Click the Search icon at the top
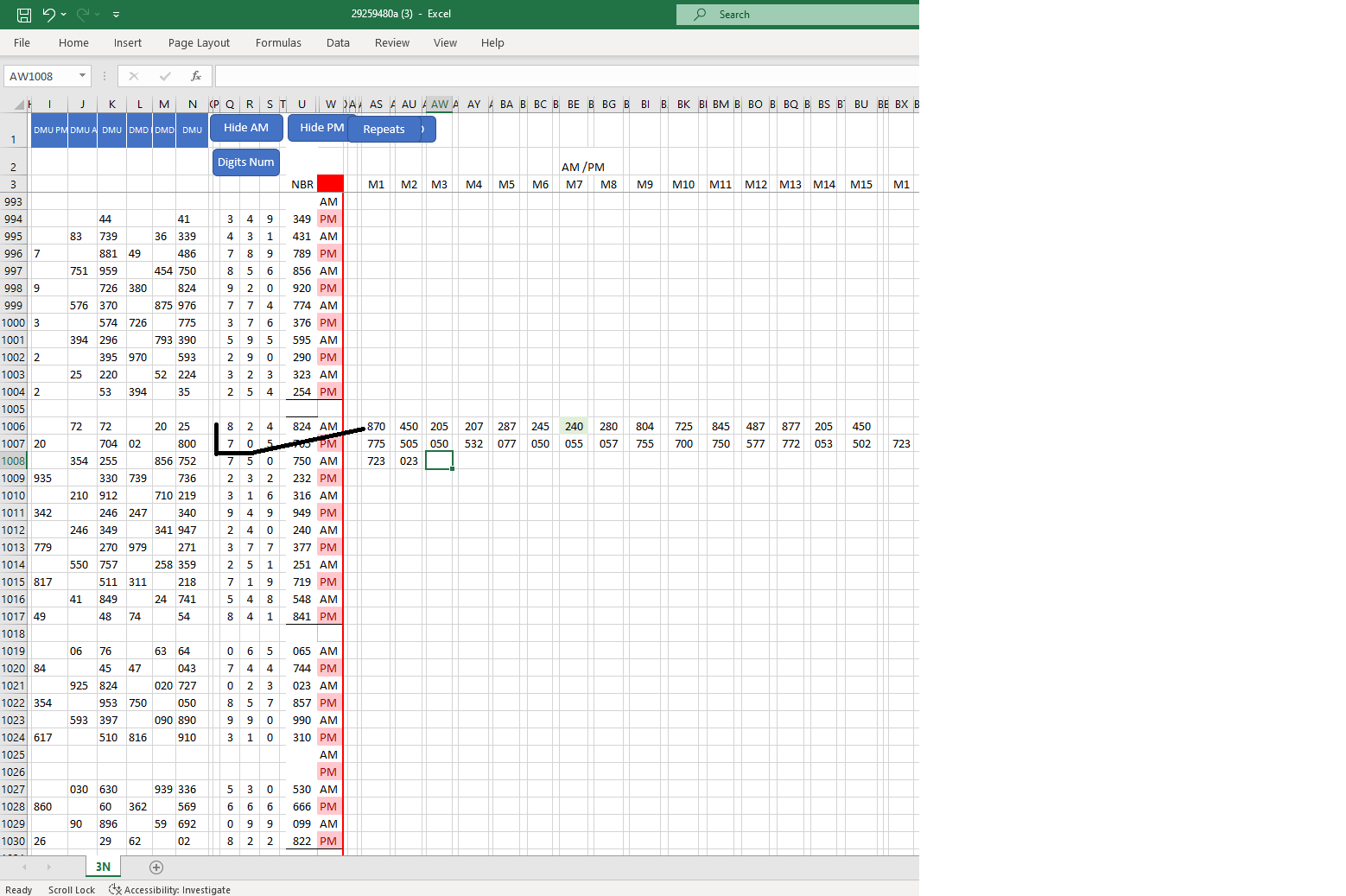The width and height of the screenshot is (1346, 896). click(x=698, y=14)
